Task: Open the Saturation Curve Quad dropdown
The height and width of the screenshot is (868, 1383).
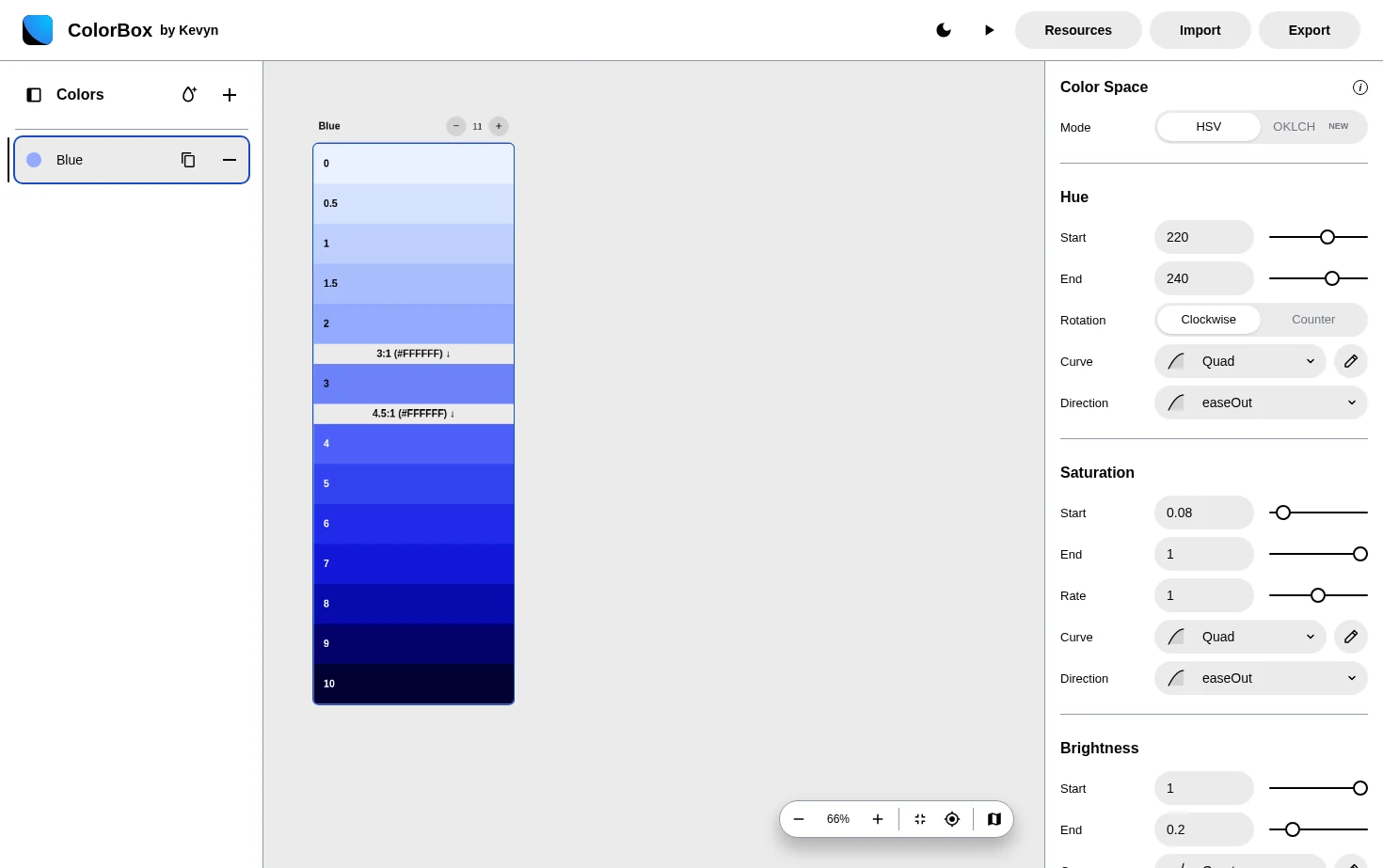Action: pos(1240,637)
